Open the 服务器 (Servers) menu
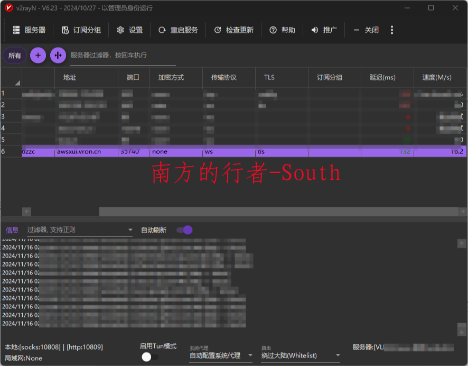 coord(29,30)
